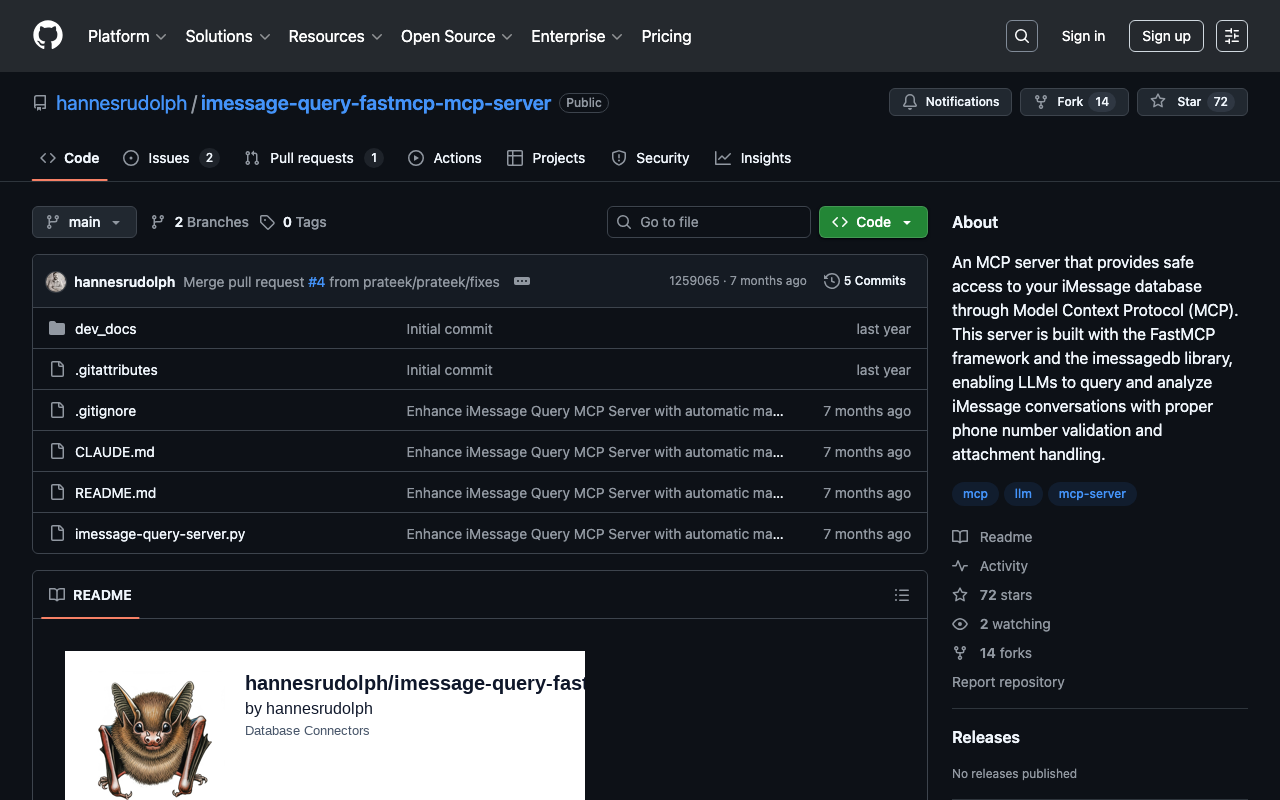Open the green Code dropdown

click(x=872, y=222)
